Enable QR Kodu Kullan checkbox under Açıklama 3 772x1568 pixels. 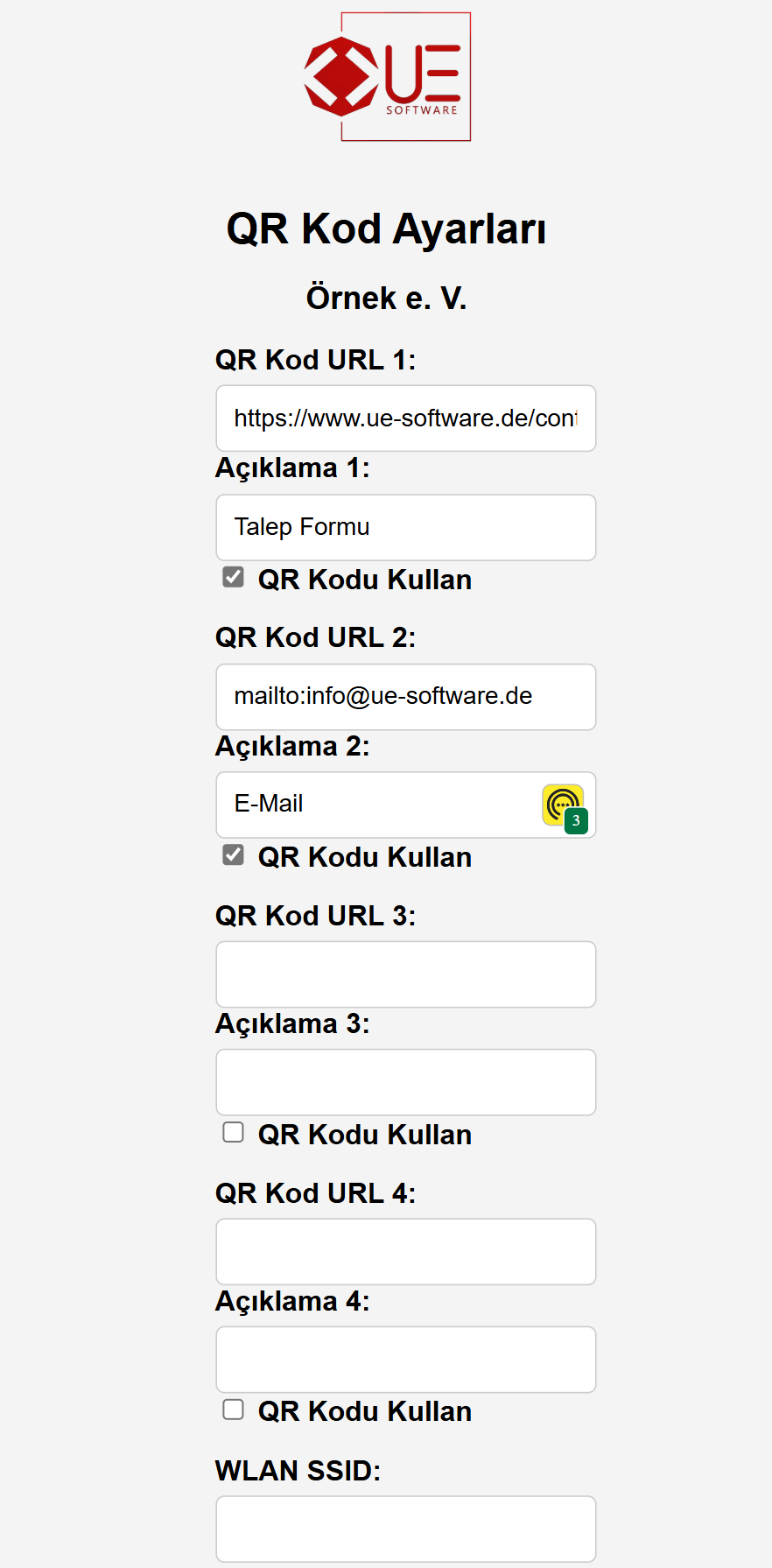click(233, 1132)
